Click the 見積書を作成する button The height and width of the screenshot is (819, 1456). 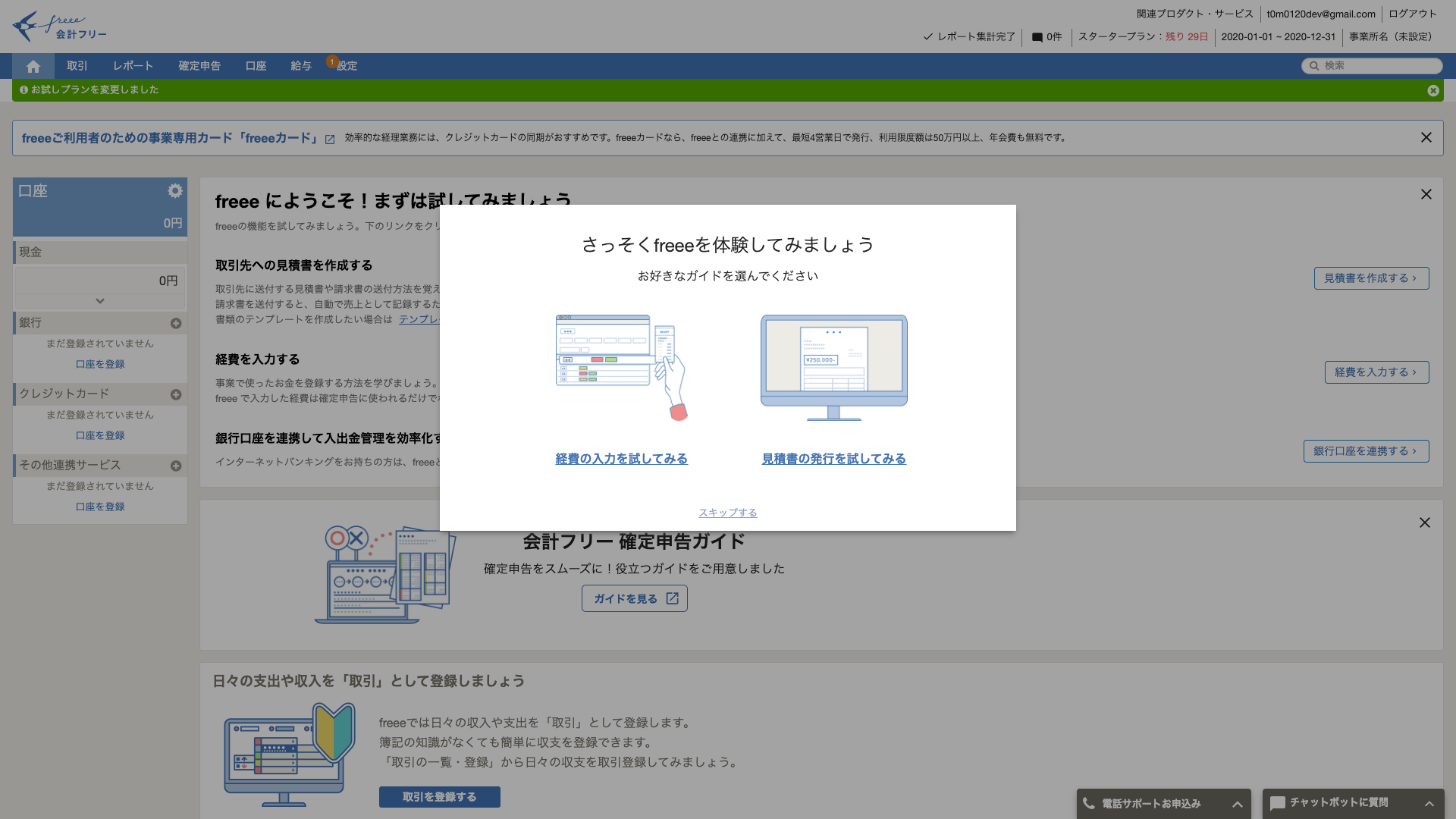1371,278
